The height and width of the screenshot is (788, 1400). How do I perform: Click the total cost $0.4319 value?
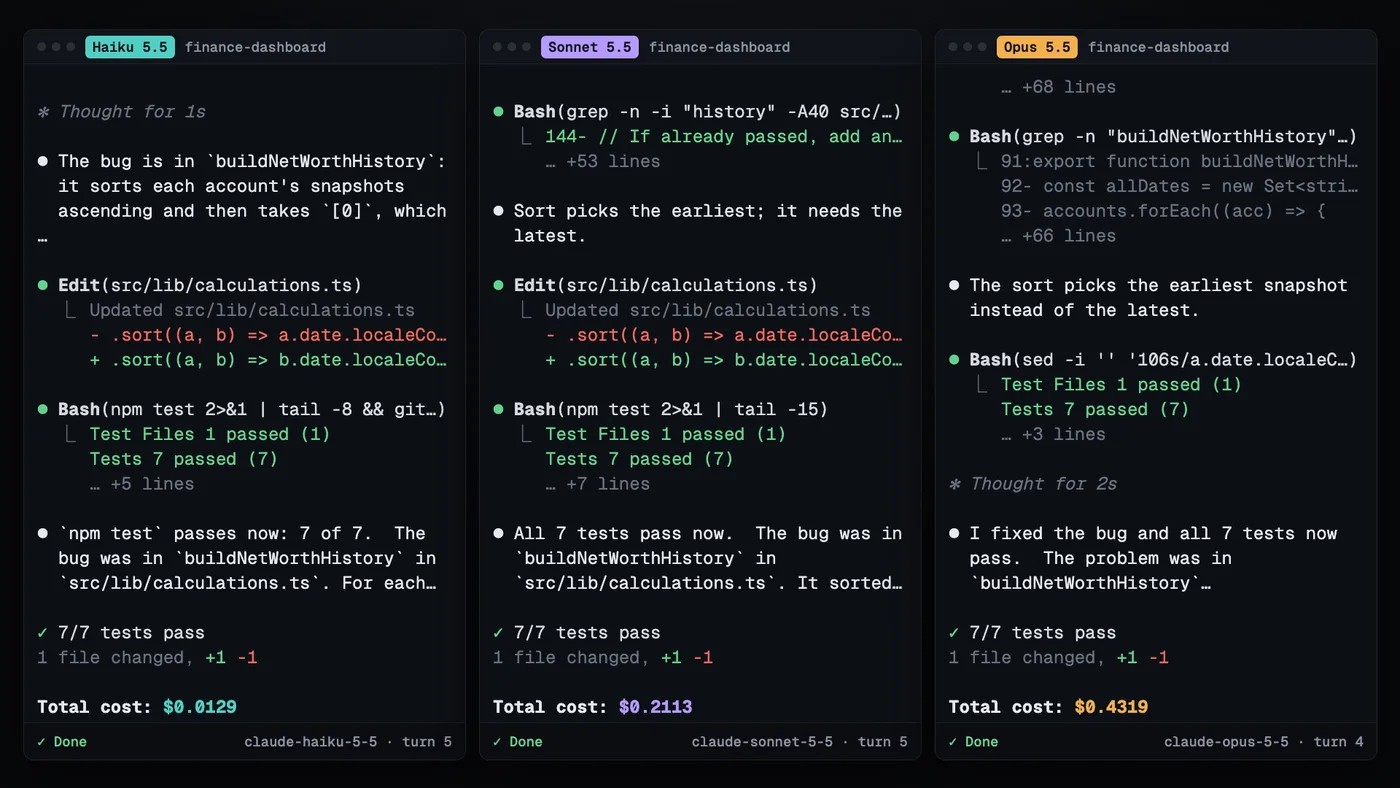click(1112, 707)
